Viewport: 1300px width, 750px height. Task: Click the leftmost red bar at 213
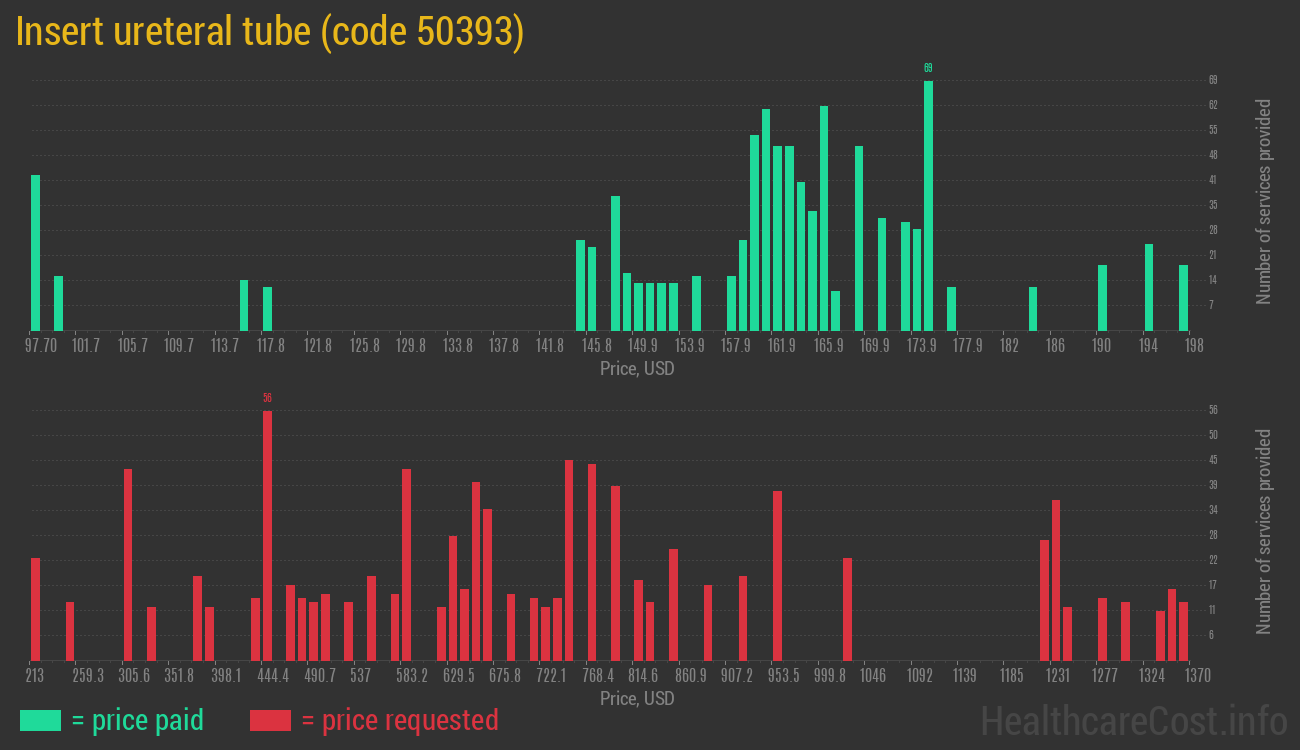point(36,609)
